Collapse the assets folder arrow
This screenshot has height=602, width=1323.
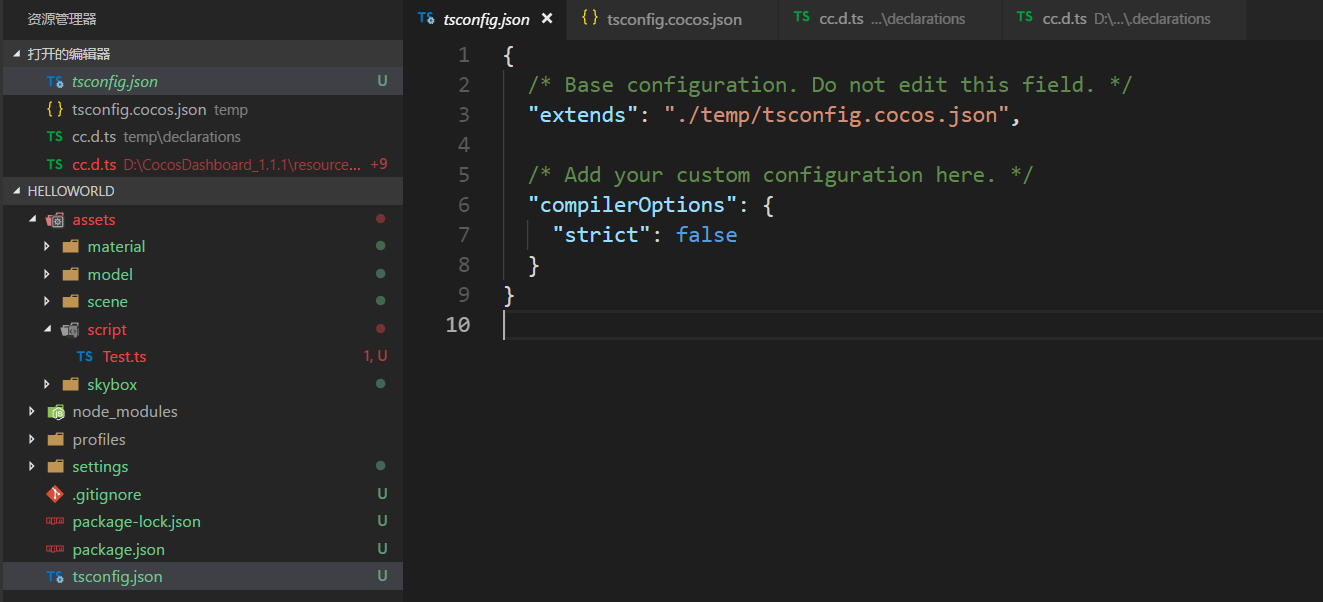32,220
